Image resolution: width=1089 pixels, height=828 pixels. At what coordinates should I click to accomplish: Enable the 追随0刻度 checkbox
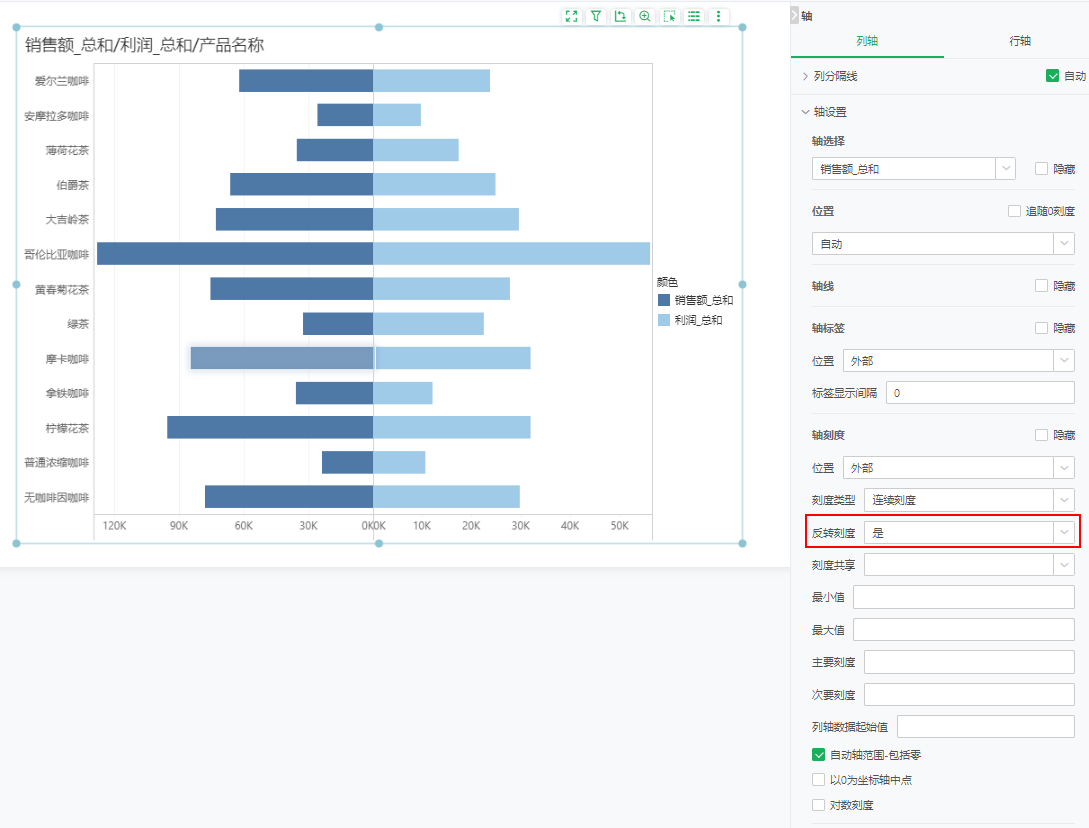[1015, 211]
